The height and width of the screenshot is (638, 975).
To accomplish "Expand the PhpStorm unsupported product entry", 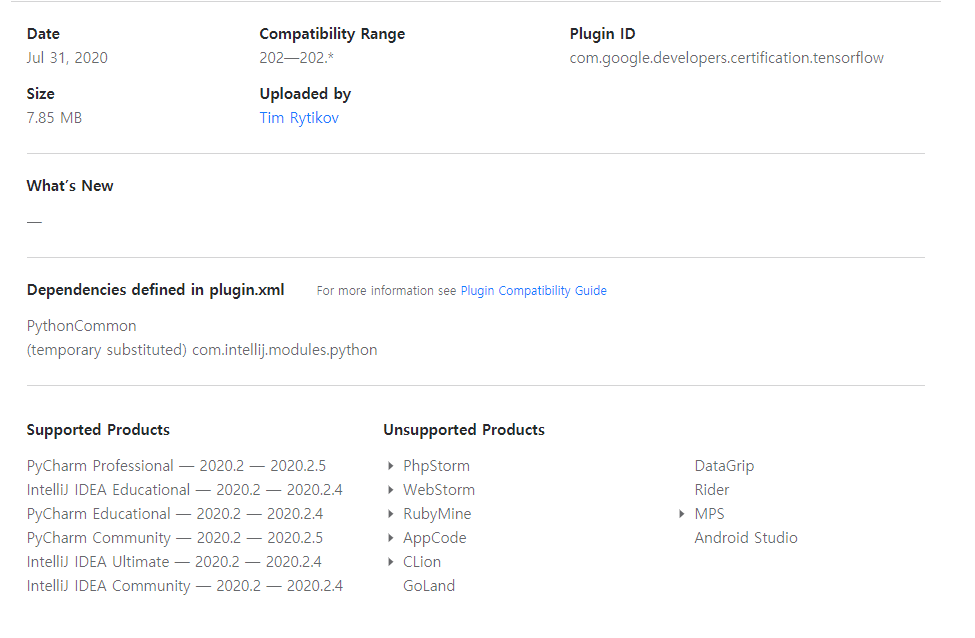I will pos(390,466).
